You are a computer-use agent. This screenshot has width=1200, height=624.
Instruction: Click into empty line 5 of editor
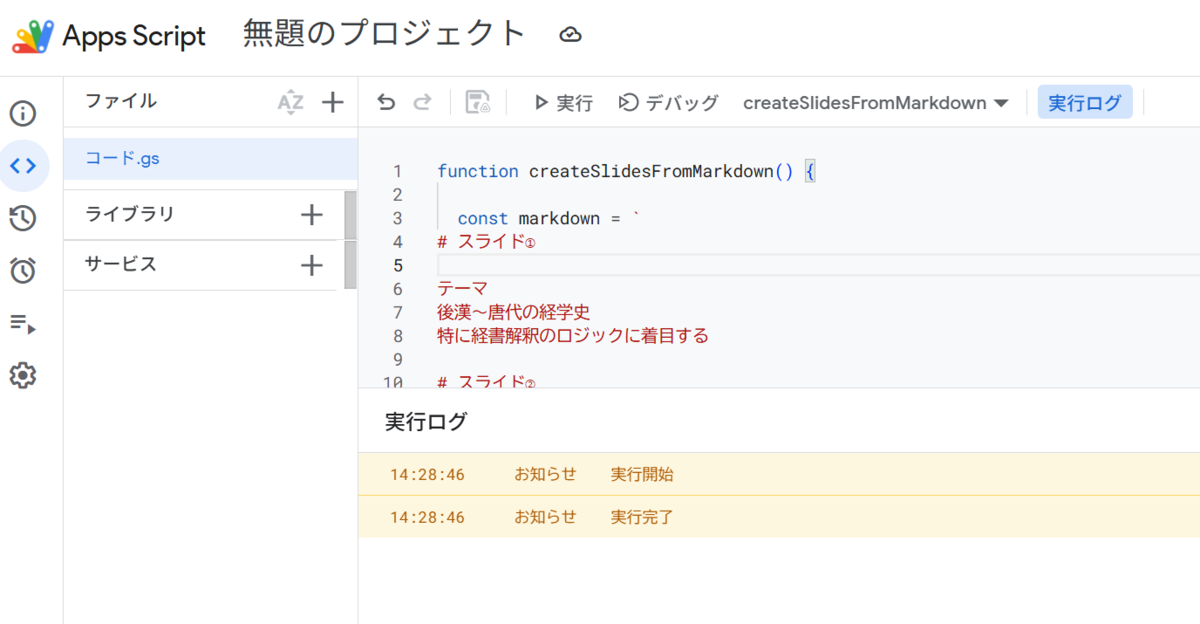818,265
